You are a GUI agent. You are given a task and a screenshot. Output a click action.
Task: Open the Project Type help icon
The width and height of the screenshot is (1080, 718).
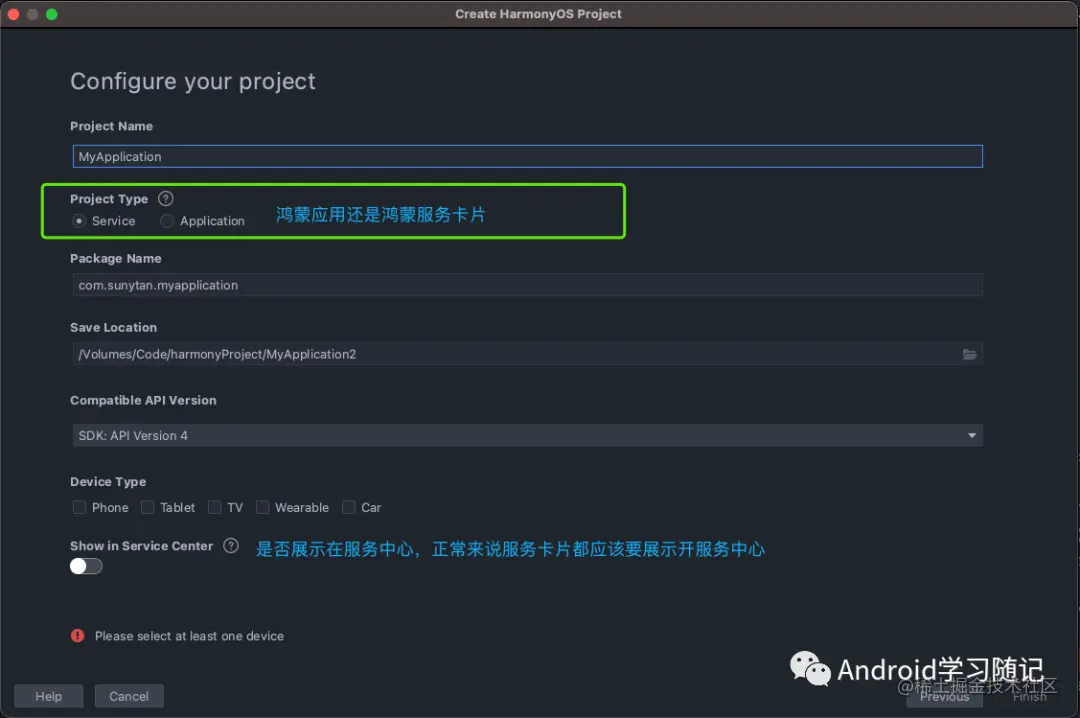[165, 198]
